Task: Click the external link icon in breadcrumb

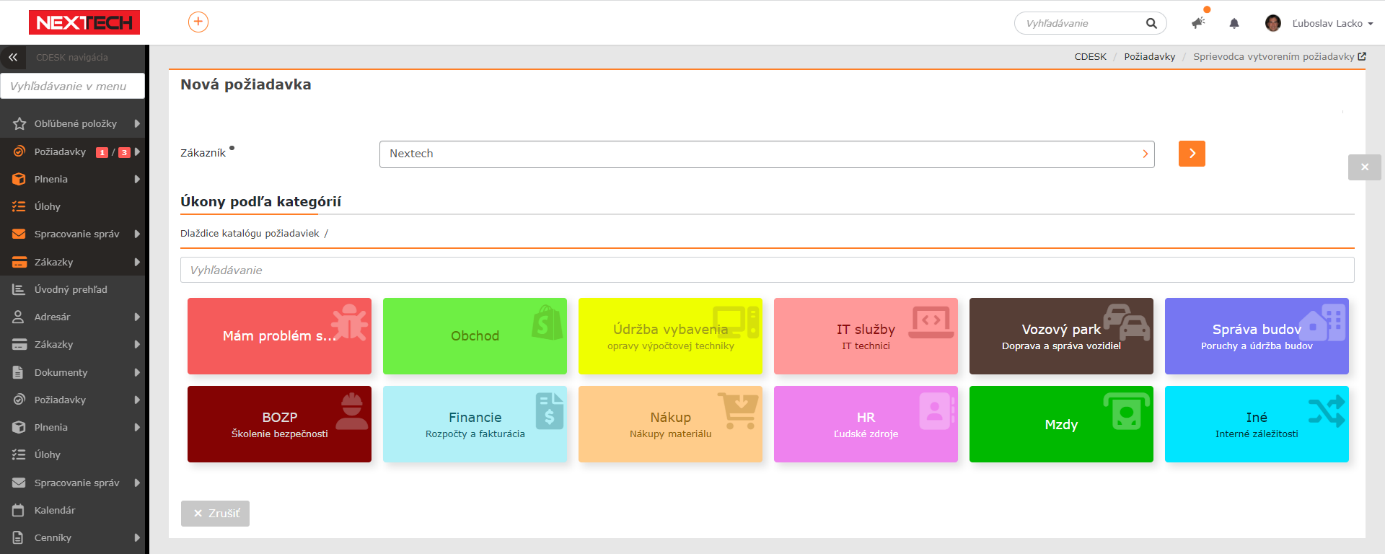Action: coord(1362,57)
